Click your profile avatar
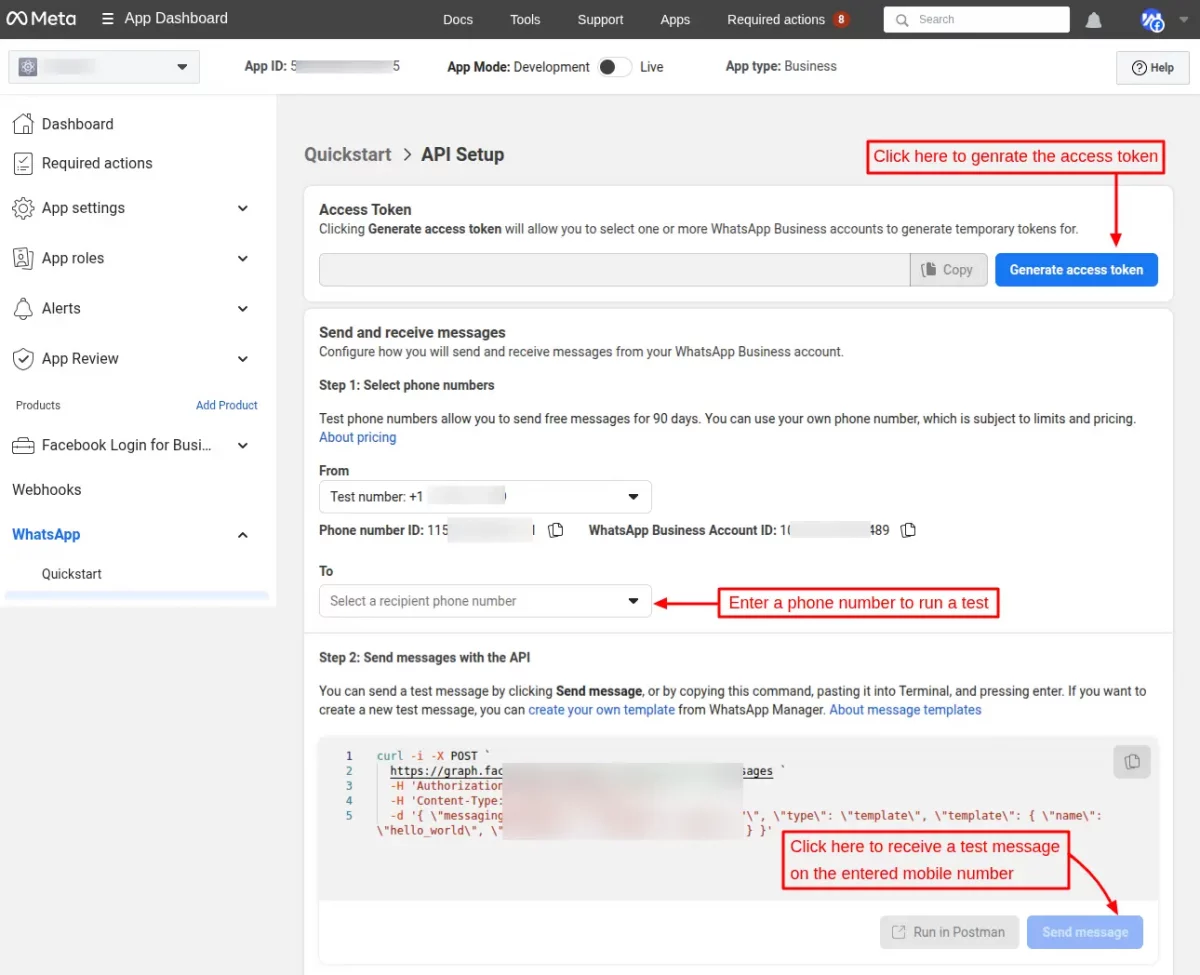 (x=1152, y=19)
